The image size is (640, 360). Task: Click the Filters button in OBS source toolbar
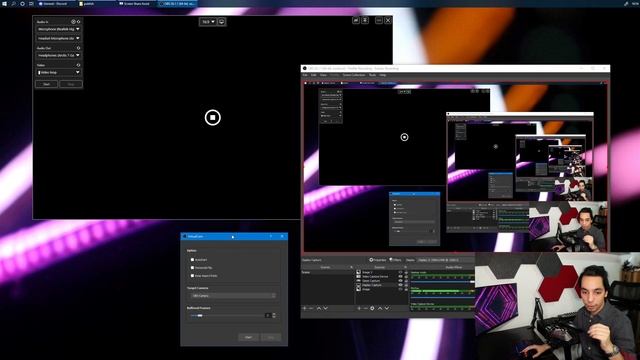[x=395, y=260]
